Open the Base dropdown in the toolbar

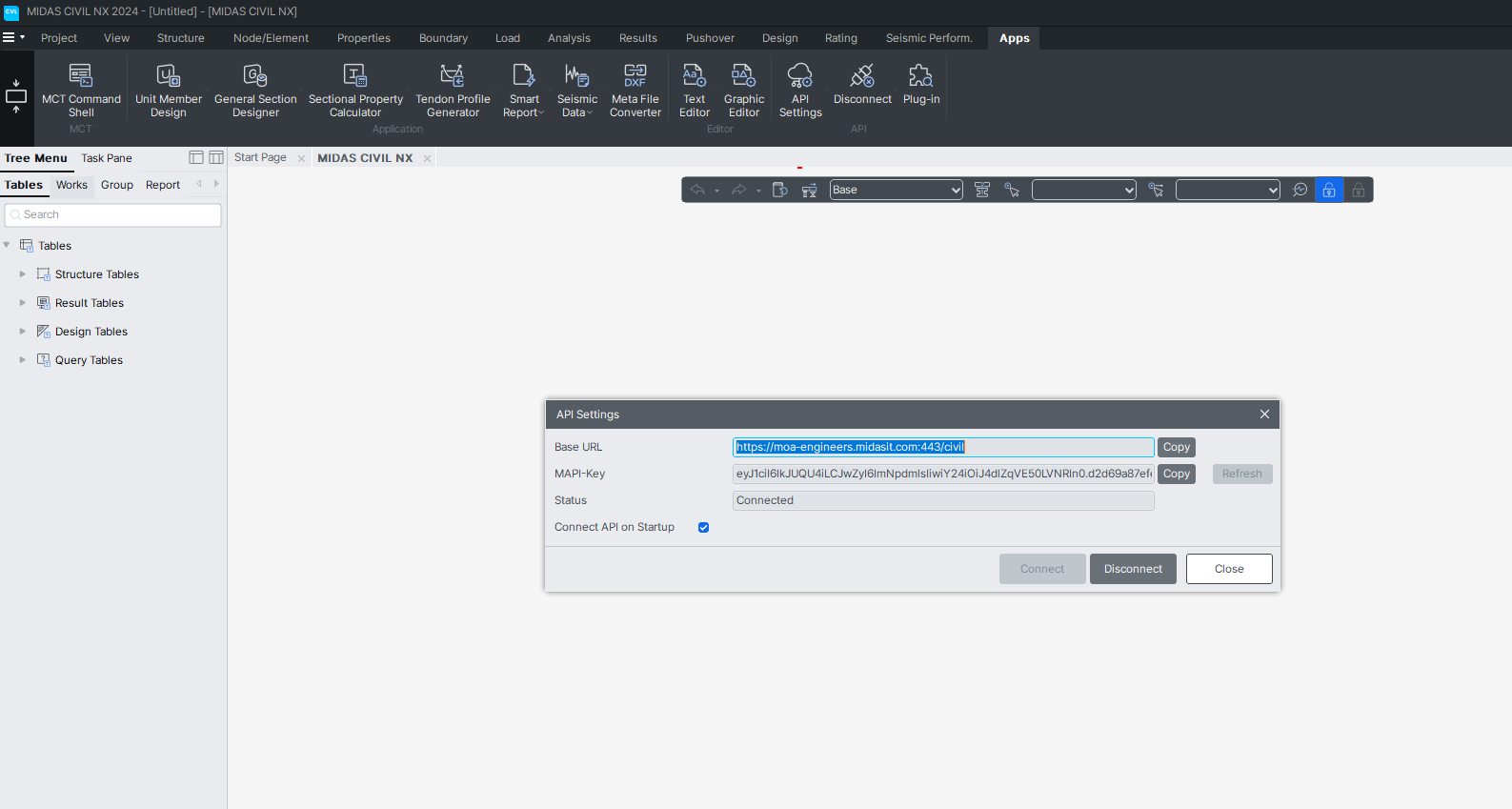click(897, 190)
